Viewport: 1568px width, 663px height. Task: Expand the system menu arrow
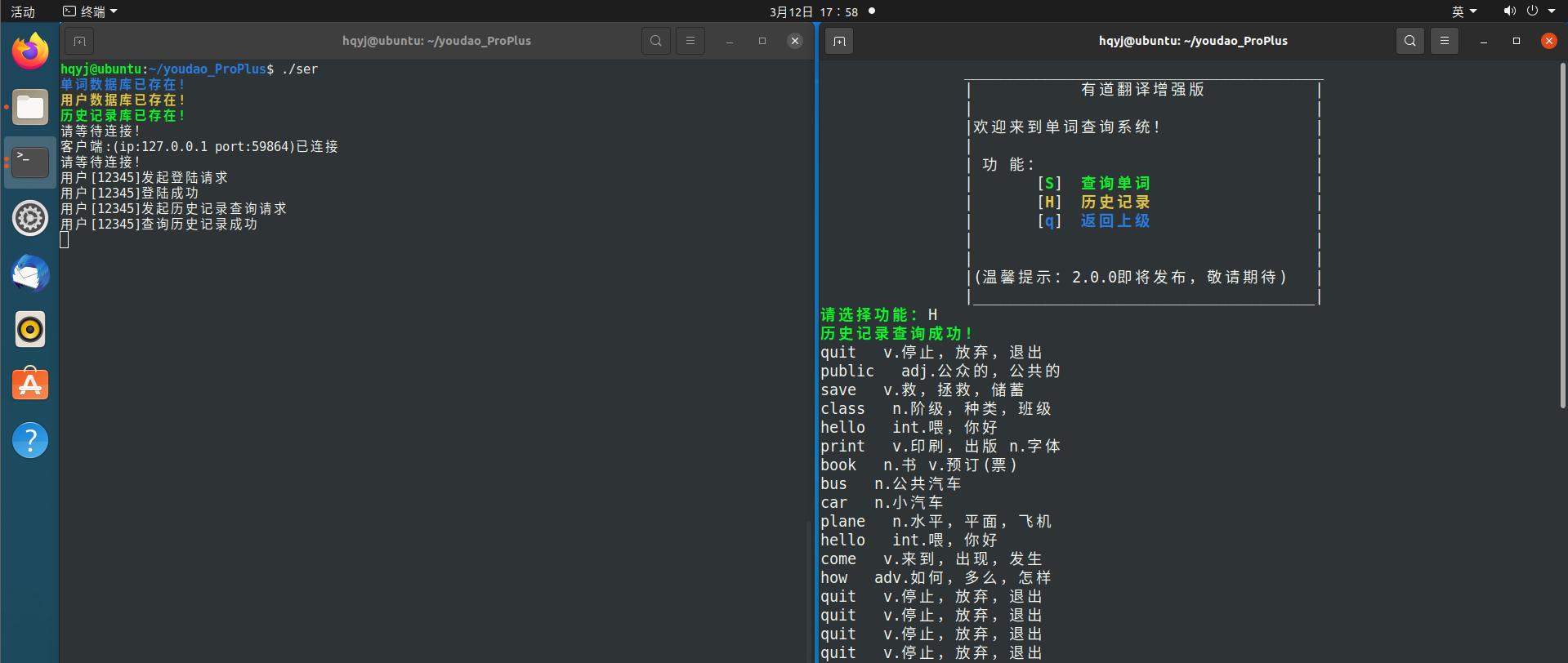pos(1552,11)
